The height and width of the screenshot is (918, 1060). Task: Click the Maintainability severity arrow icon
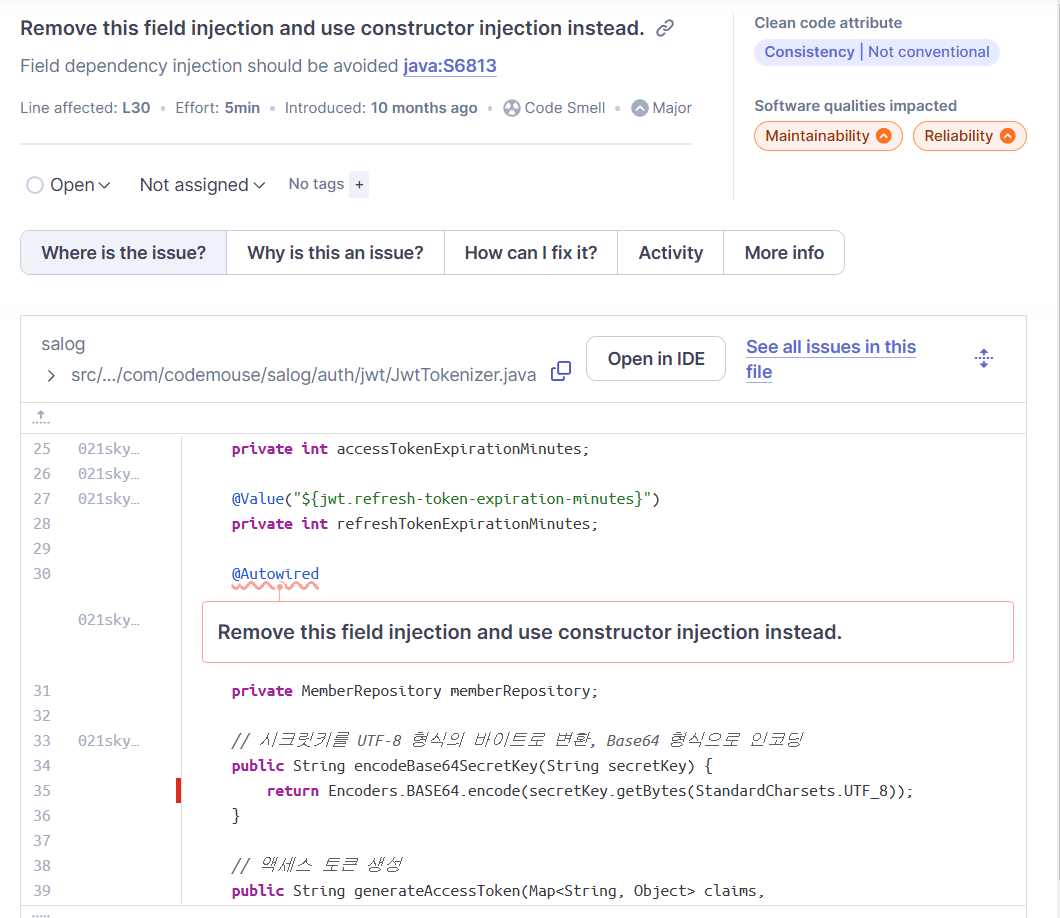[884, 136]
